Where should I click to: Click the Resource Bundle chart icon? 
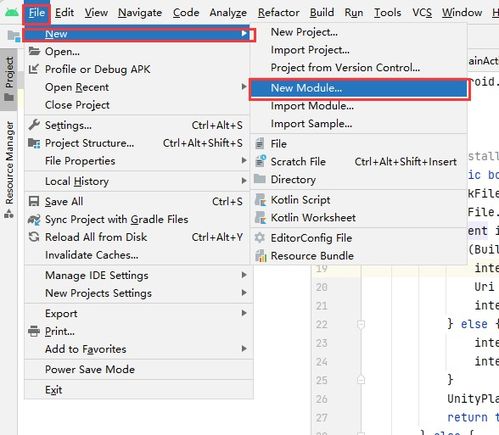coord(260,256)
